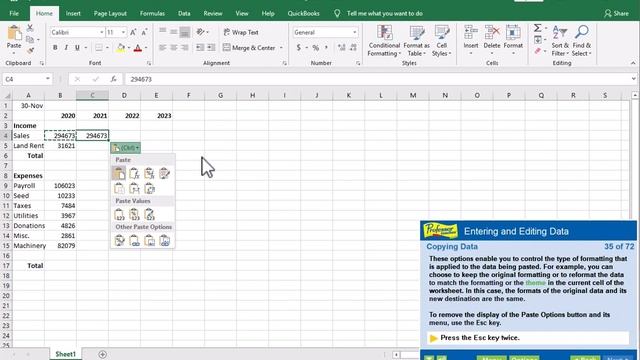Toggle Bold formatting

55,48
